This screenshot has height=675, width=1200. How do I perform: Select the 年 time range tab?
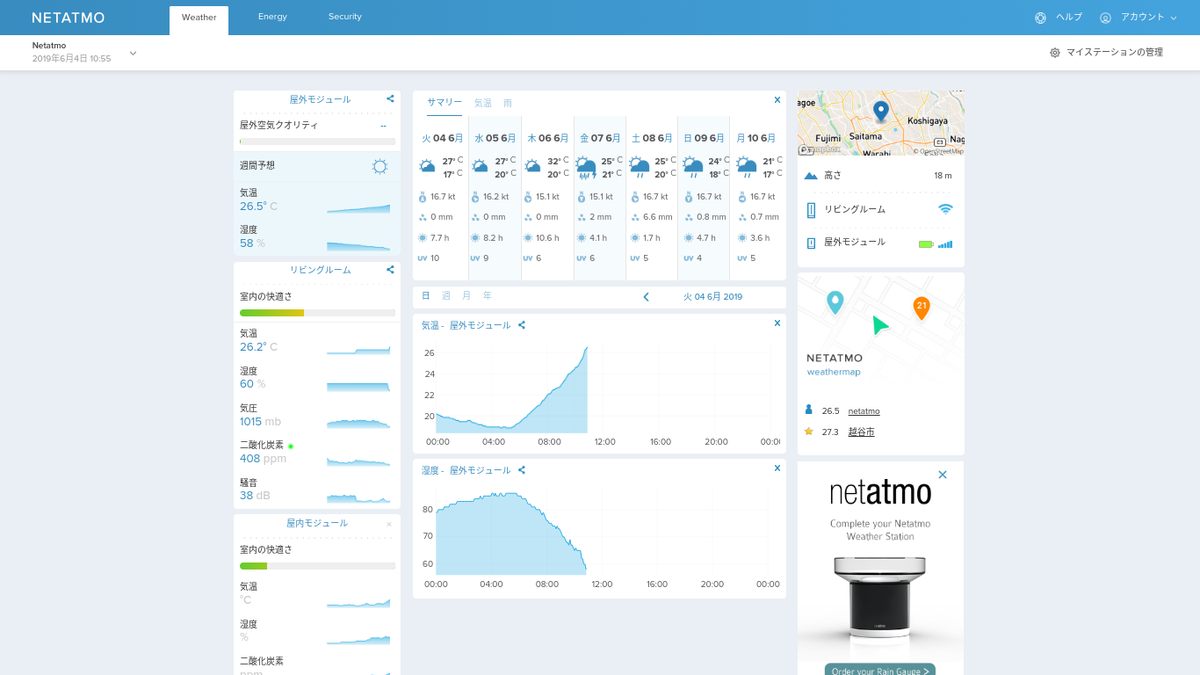pyautogui.click(x=487, y=296)
